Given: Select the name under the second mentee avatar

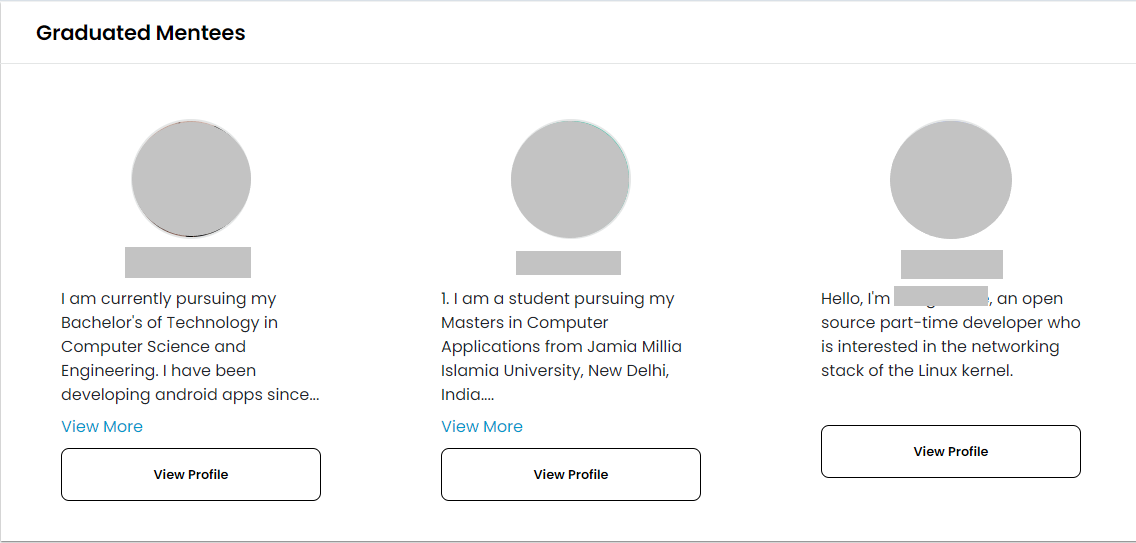Looking at the screenshot, I should [568, 263].
